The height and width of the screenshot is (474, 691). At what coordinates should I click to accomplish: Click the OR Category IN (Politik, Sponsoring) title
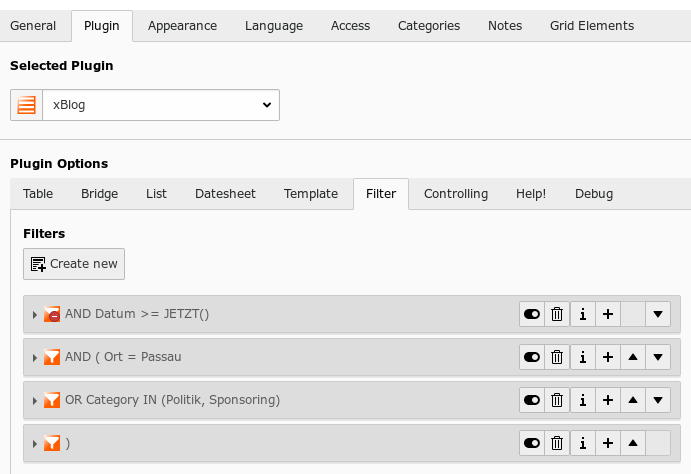(172, 400)
